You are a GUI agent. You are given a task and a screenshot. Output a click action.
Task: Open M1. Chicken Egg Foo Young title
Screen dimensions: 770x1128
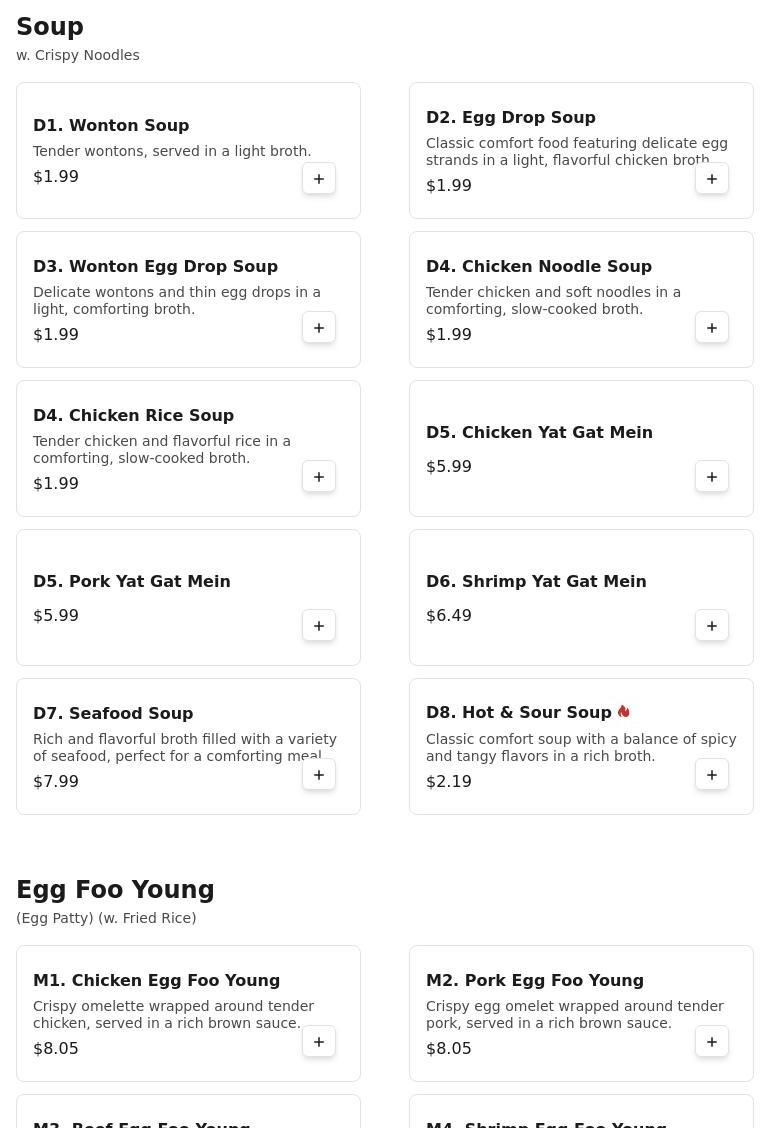click(x=156, y=980)
